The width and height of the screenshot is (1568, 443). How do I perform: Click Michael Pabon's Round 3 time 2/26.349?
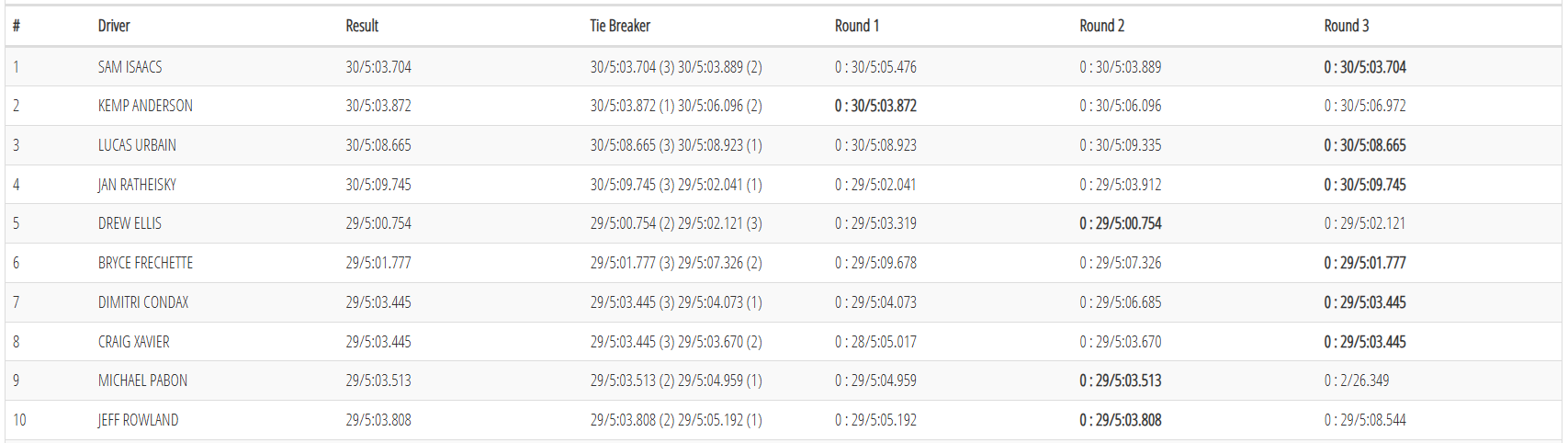pyautogui.click(x=1356, y=381)
